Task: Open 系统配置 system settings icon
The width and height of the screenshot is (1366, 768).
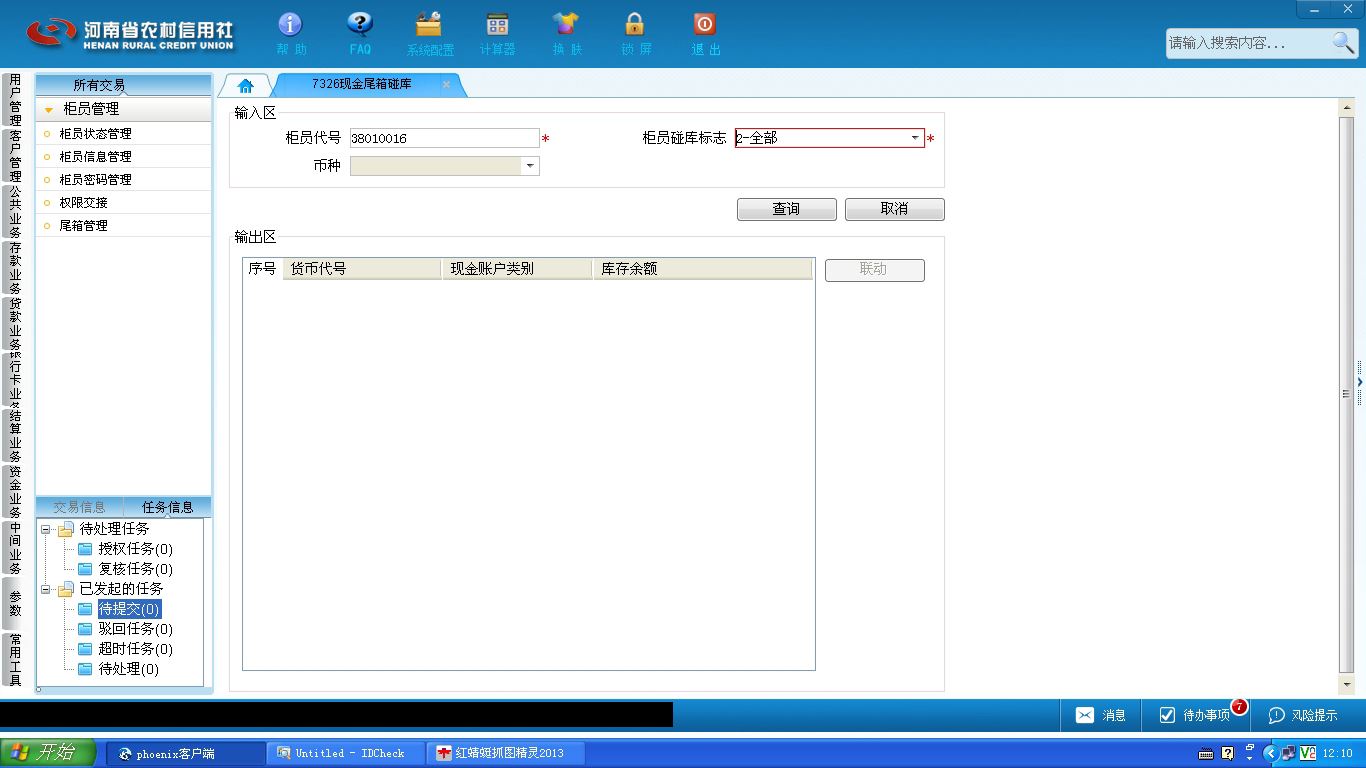Action: coord(429,24)
